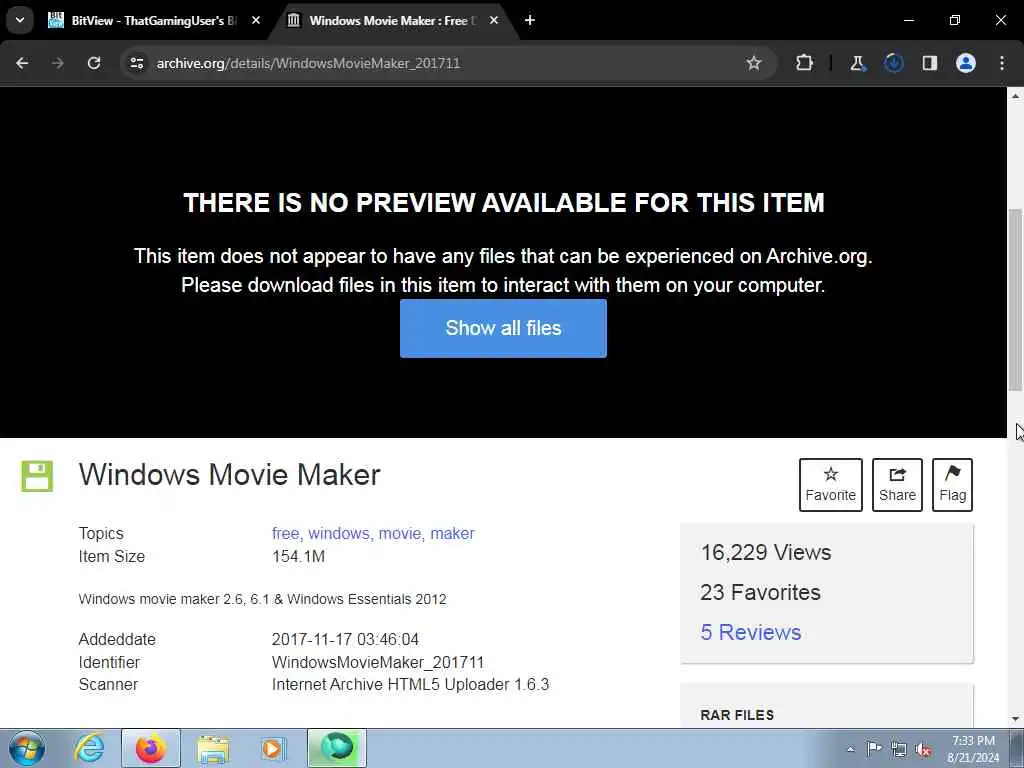Go forward to the next page

click(57, 63)
